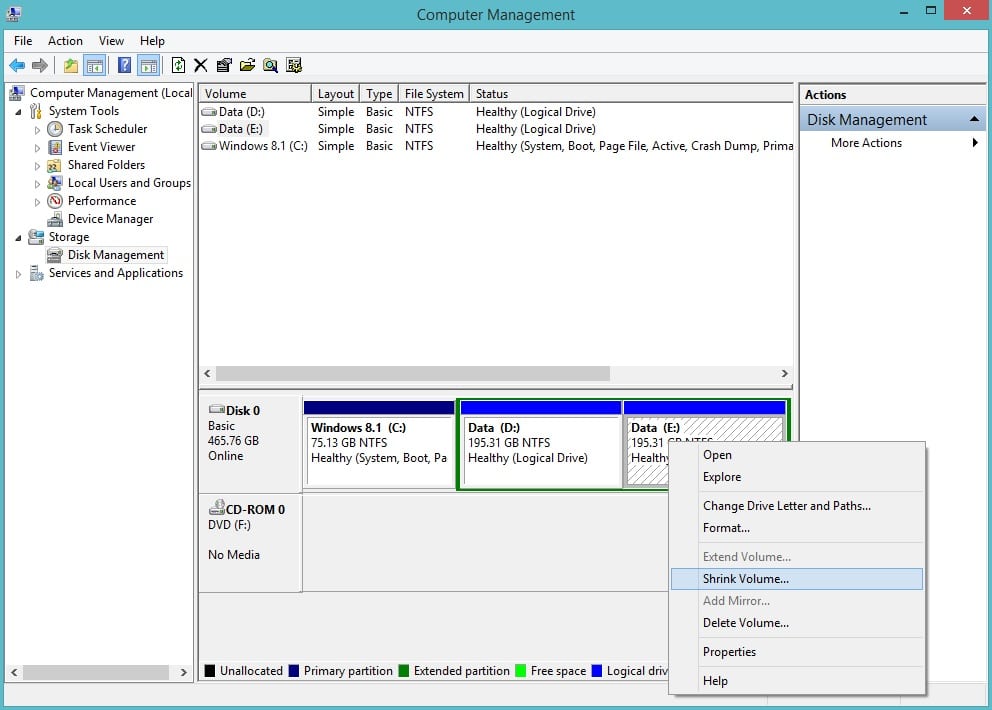This screenshot has width=992, height=710.
Task: Expand Services and Applications arrow
Action: [x=18, y=274]
